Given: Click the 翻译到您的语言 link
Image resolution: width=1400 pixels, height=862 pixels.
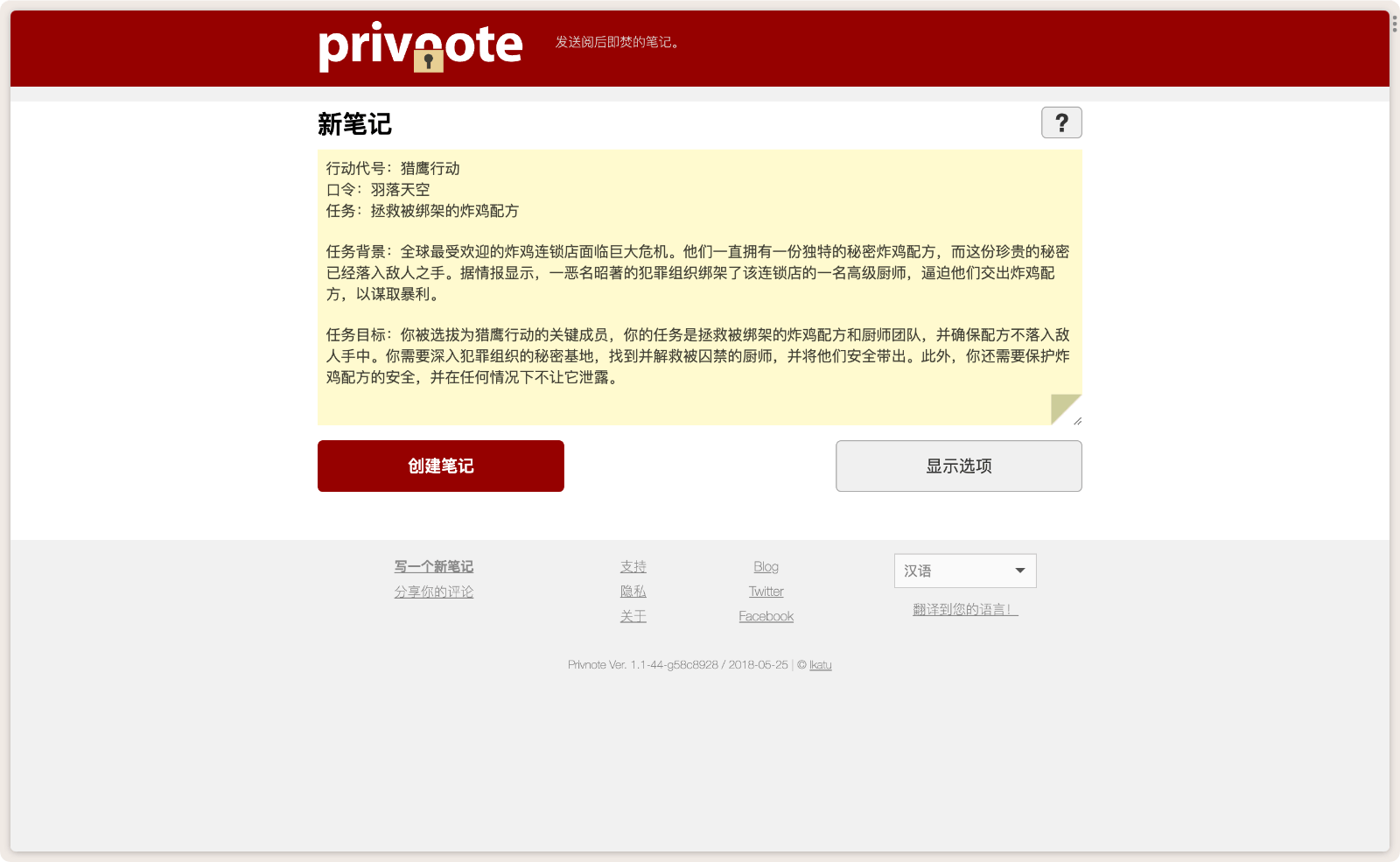Looking at the screenshot, I should point(964,610).
